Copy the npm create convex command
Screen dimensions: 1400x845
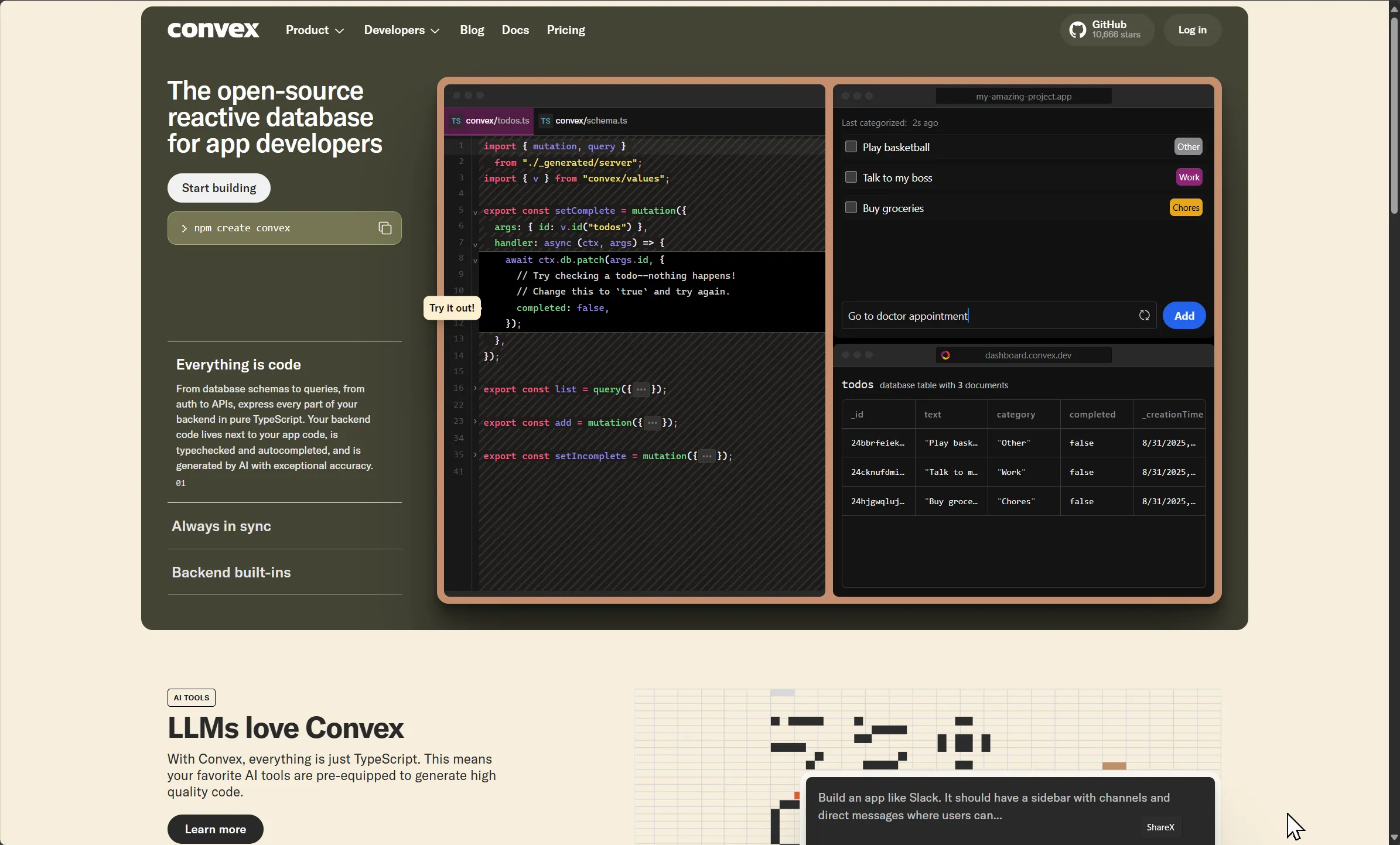click(385, 228)
